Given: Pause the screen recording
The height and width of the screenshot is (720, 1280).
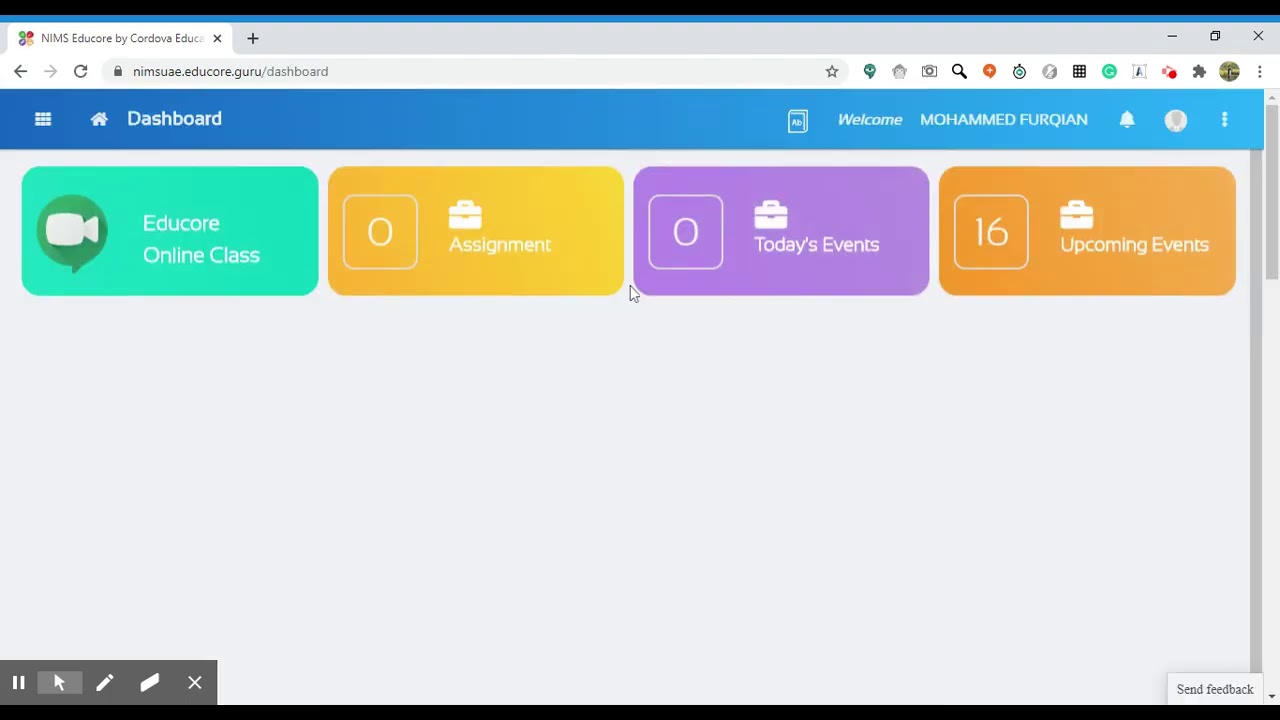Looking at the screenshot, I should click(18, 683).
